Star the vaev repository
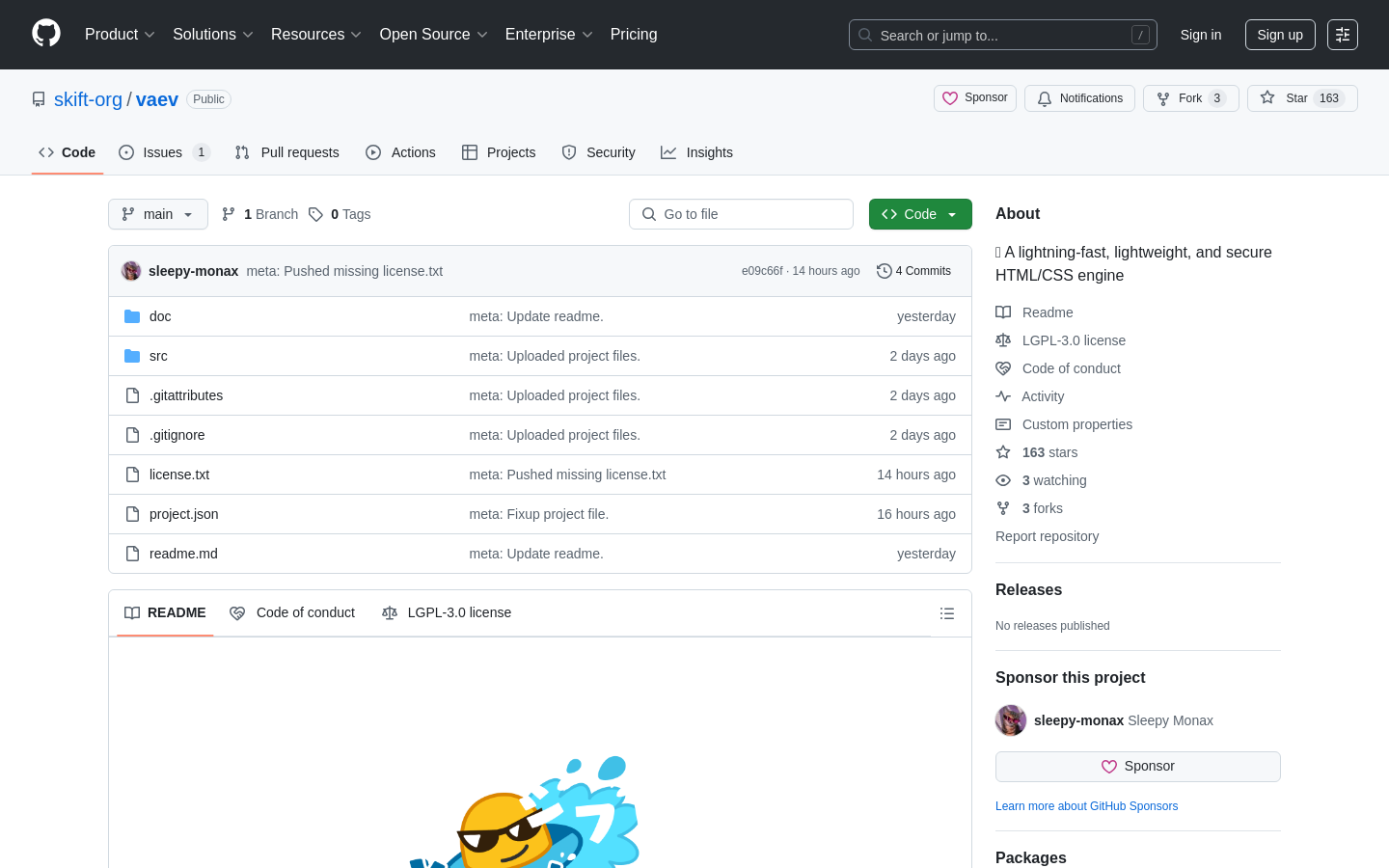The height and width of the screenshot is (868, 1389). tap(1302, 98)
